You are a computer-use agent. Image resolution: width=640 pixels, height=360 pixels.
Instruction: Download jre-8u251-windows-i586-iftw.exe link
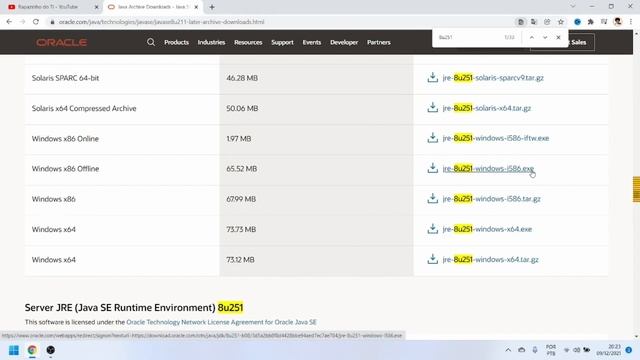pos(496,138)
